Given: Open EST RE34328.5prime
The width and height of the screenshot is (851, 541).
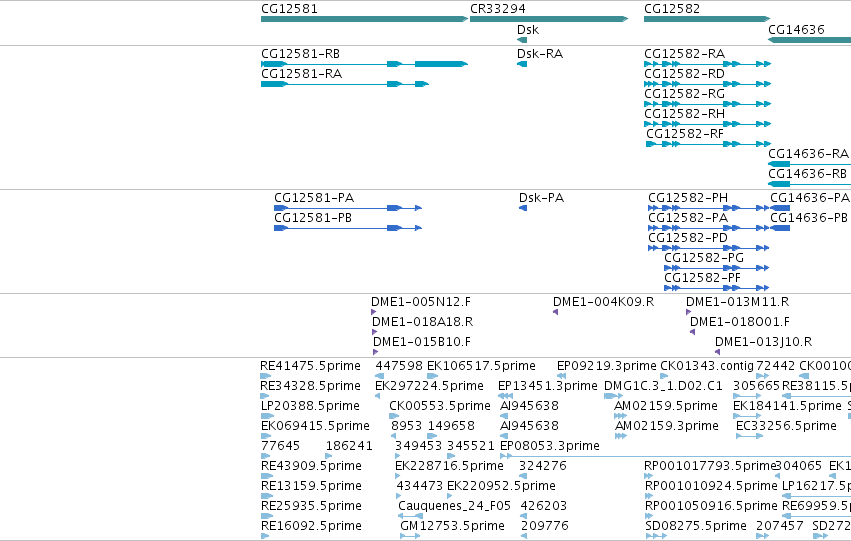Looking at the screenshot, I should tap(265, 396).
